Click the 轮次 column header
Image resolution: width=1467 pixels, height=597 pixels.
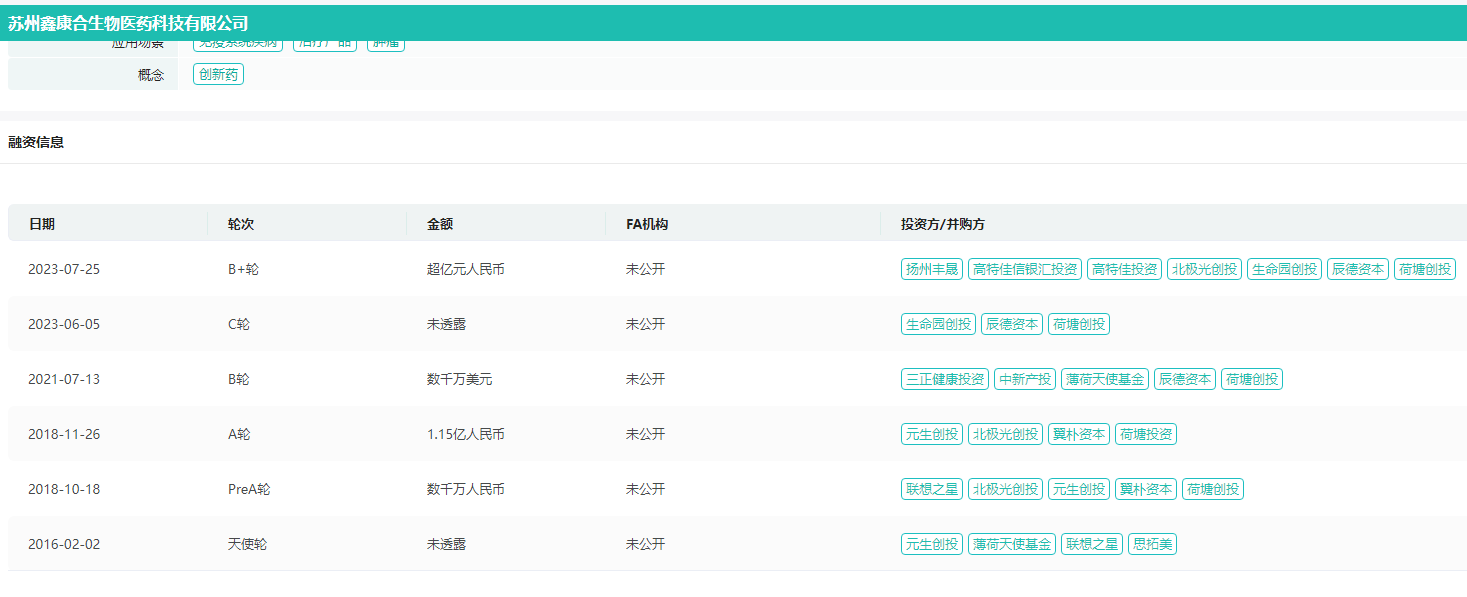[x=241, y=224]
